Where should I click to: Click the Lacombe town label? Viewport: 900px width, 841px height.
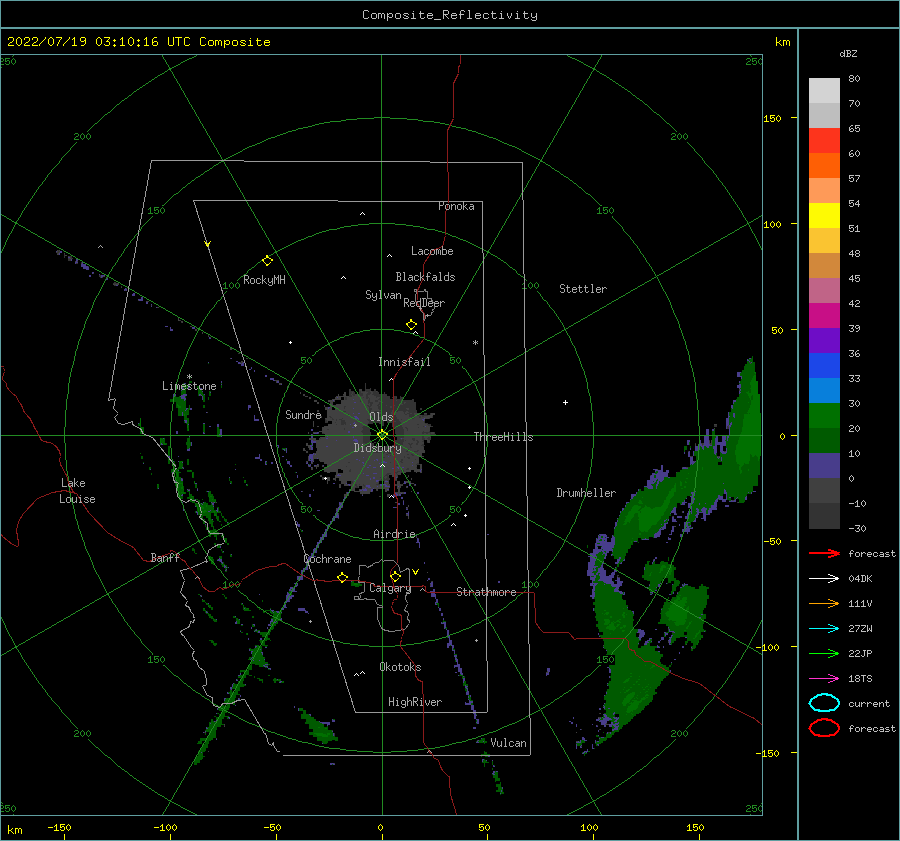(x=432, y=251)
